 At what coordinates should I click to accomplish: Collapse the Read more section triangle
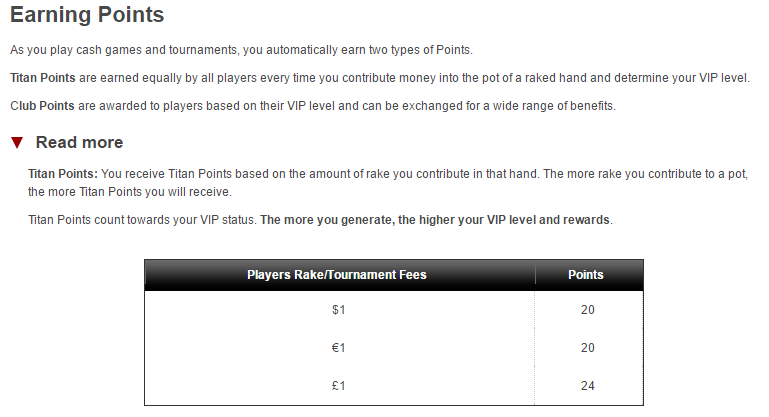pyautogui.click(x=17, y=143)
